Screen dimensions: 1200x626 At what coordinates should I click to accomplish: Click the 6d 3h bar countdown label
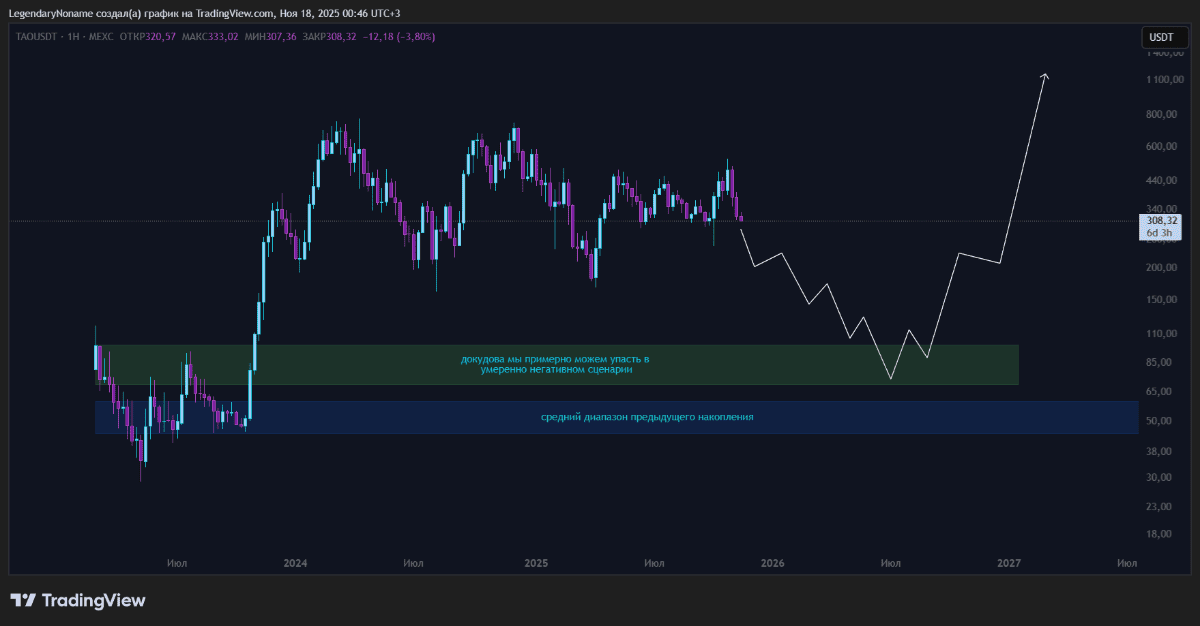[x=1162, y=233]
